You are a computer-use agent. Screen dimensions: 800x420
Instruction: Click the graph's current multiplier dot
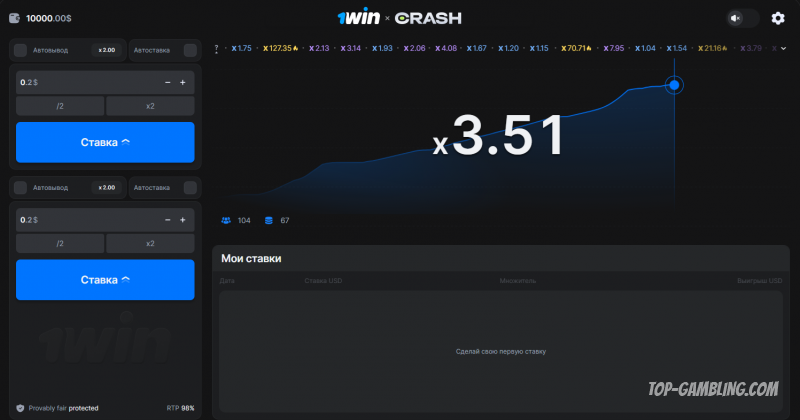point(674,85)
